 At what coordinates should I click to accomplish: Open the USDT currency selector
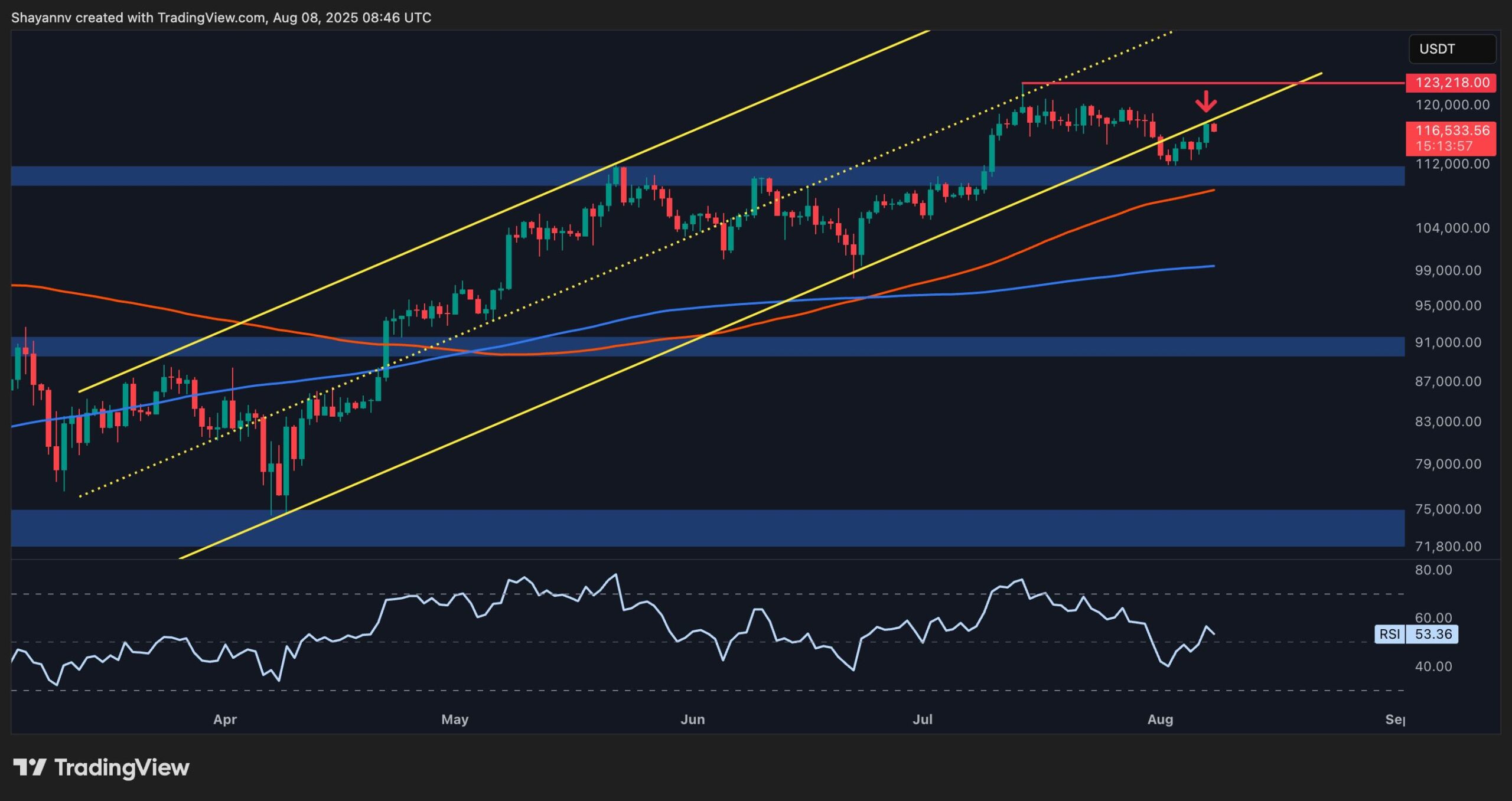coord(1452,49)
